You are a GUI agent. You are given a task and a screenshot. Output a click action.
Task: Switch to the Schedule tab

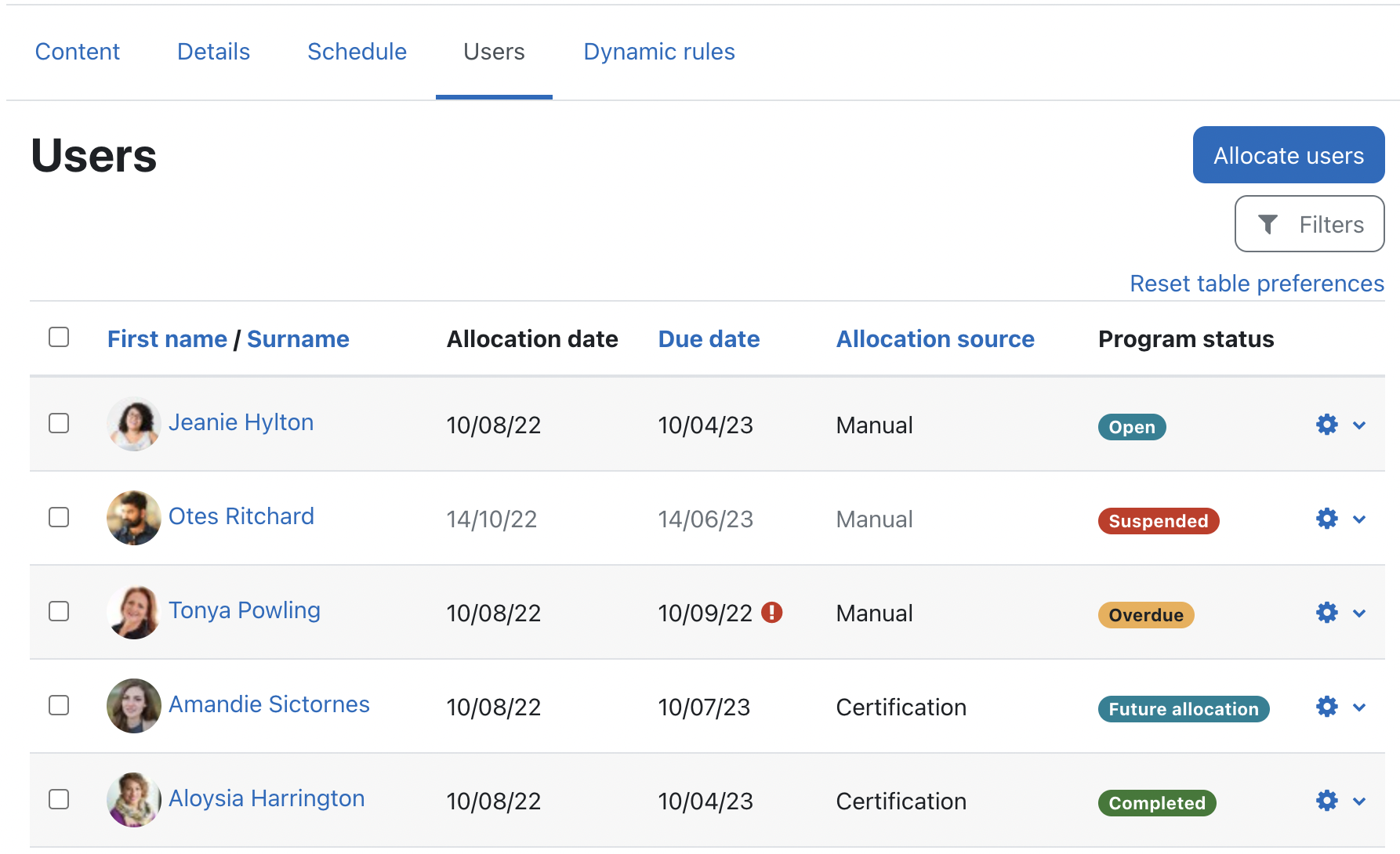357,52
